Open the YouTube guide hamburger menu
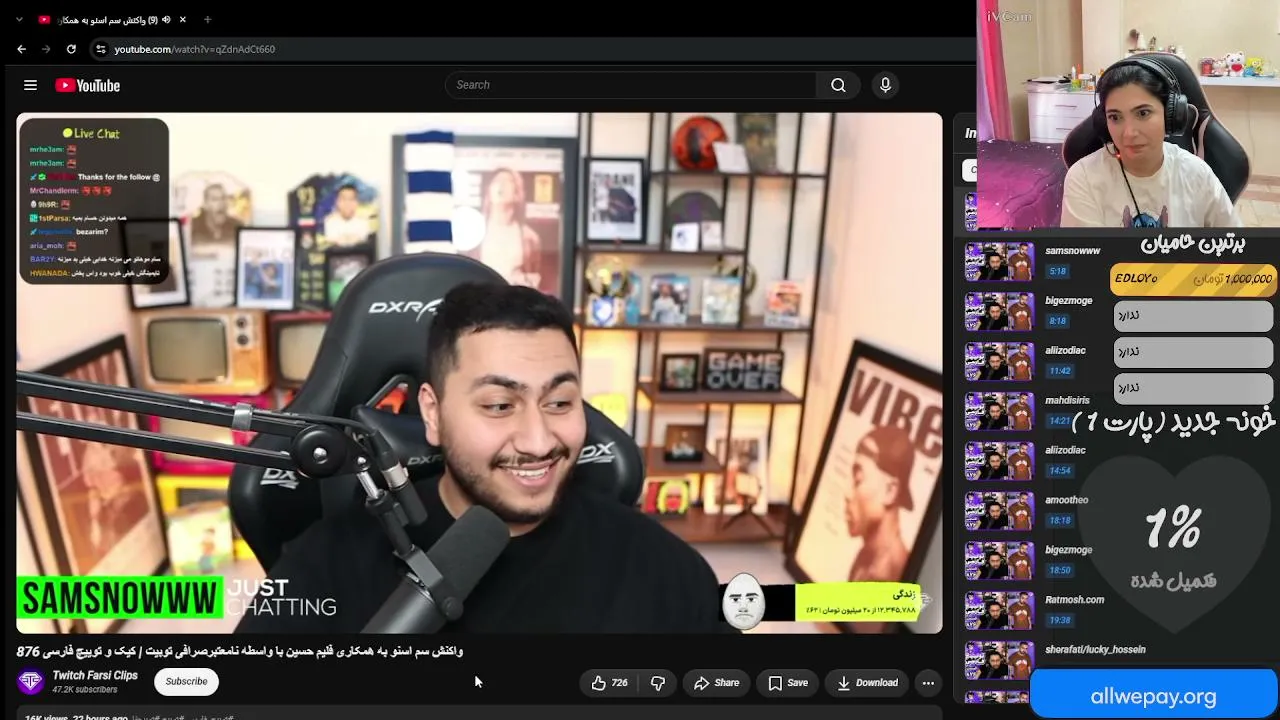Screen dimensions: 1280x720 coord(30,86)
